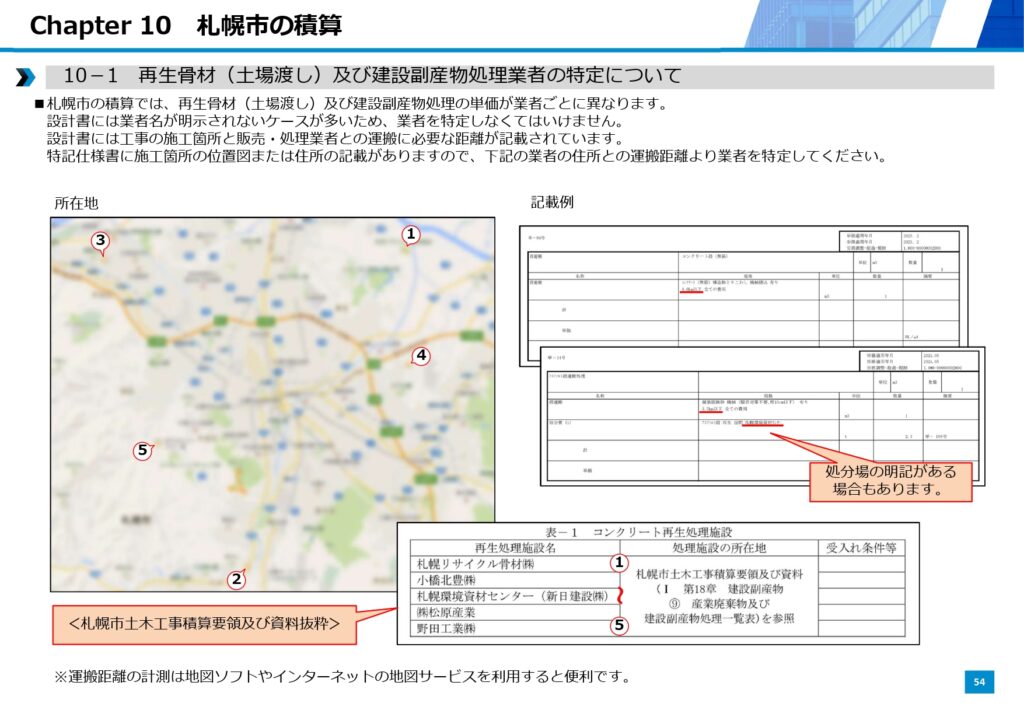This screenshot has height=724, width=1024.
Task: Click the 受入れ条件等 column header
Action: tap(862, 547)
